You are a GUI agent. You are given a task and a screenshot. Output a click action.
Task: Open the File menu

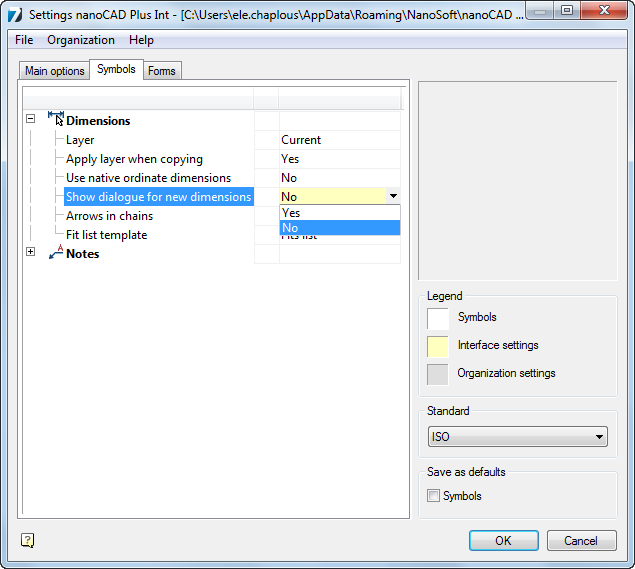point(24,40)
